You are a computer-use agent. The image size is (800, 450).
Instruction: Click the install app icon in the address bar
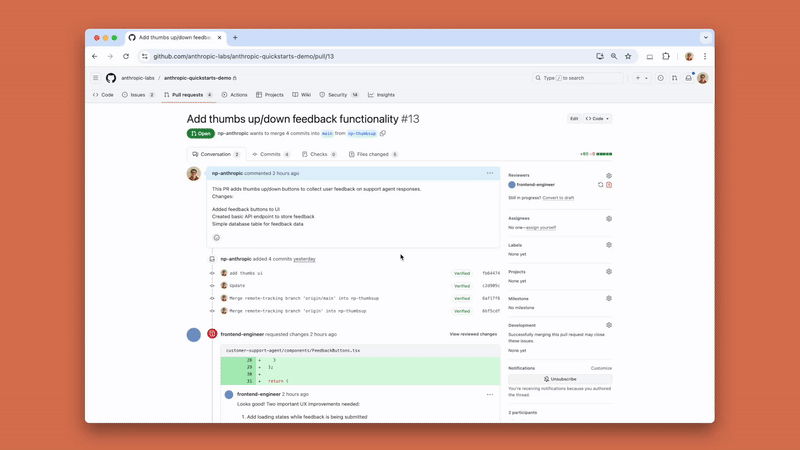pos(600,57)
